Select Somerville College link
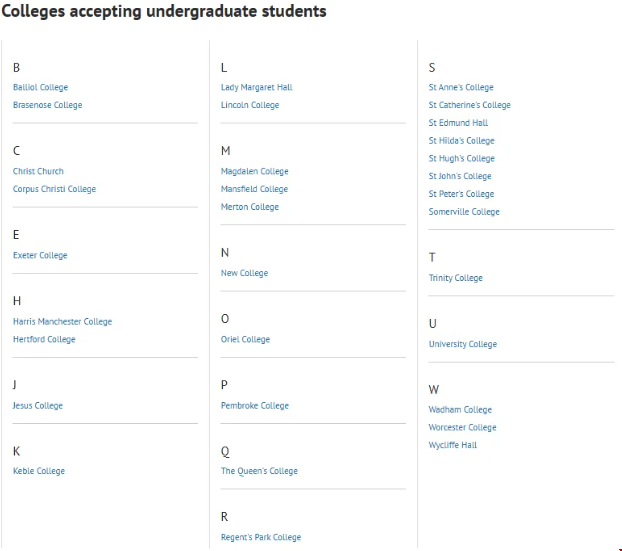 point(464,212)
